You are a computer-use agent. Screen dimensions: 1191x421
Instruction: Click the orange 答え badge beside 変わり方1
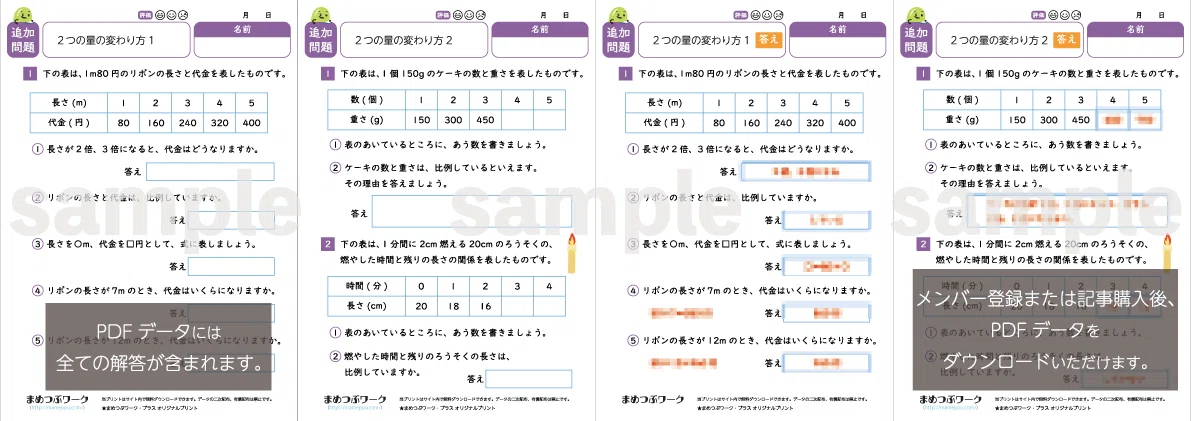(x=768, y=42)
